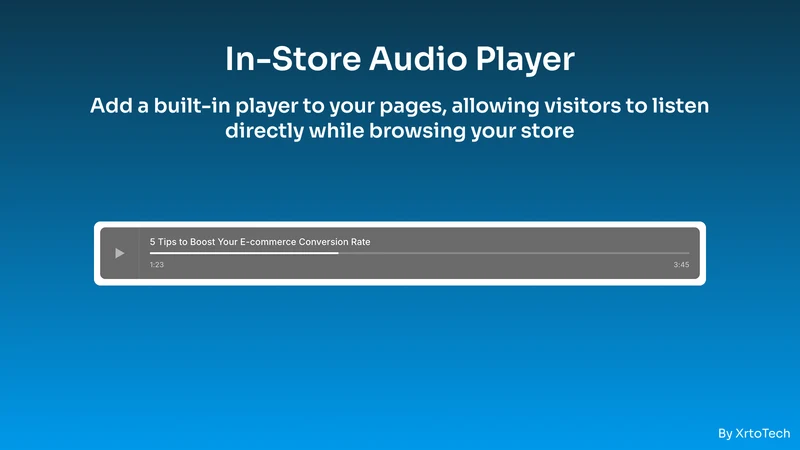The width and height of the screenshot is (800, 450).
Task: Click the total duration 3:45
Action: [x=681, y=265]
